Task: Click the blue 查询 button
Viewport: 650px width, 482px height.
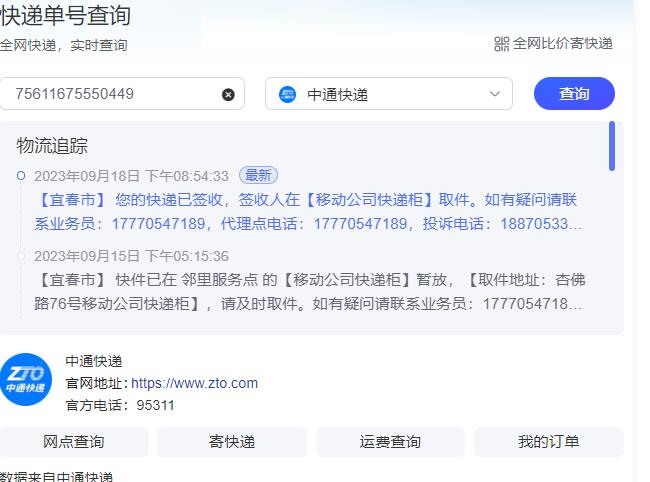Action: [574, 94]
